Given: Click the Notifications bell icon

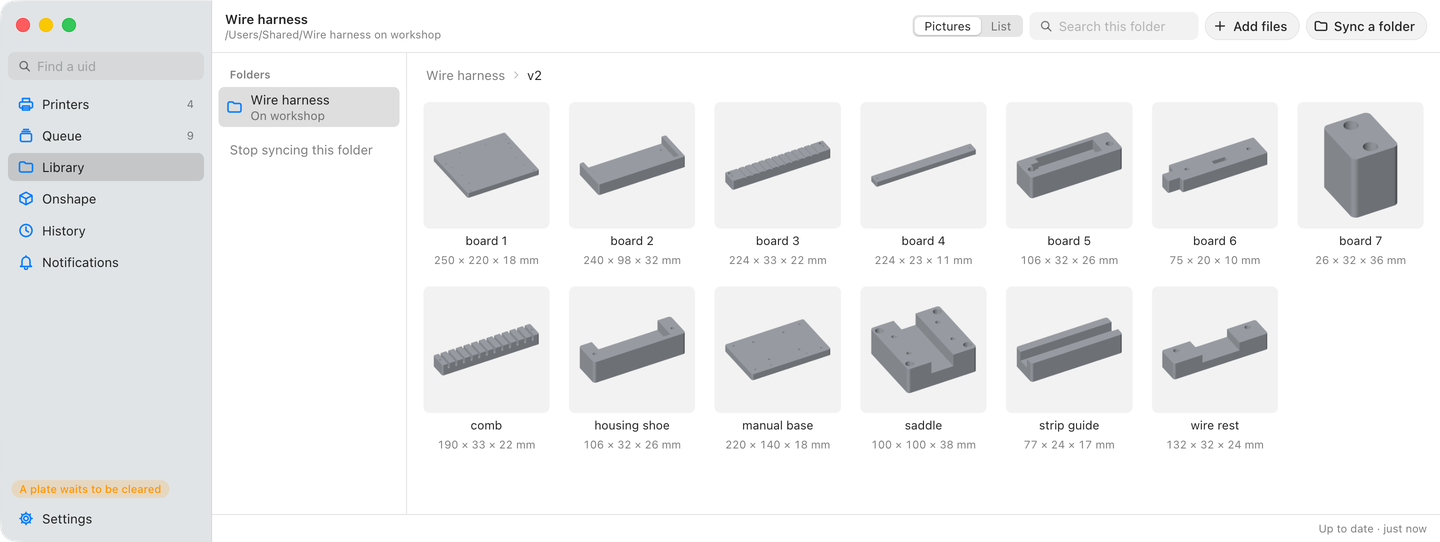Looking at the screenshot, I should [x=26, y=262].
